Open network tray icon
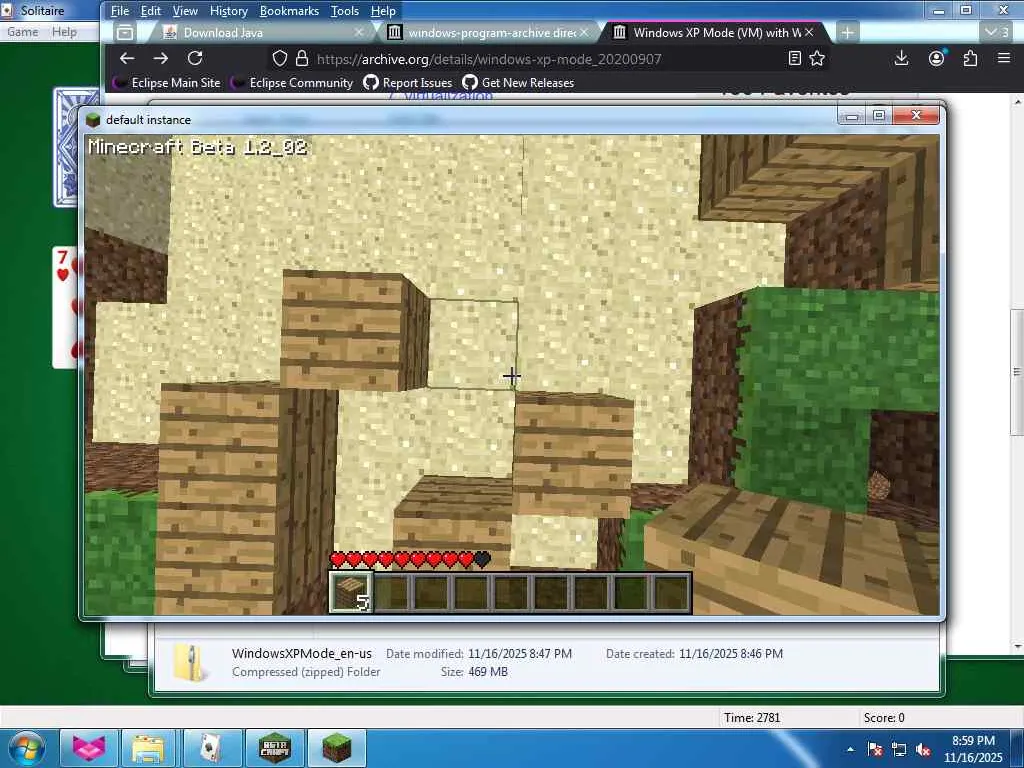The height and width of the screenshot is (768, 1024). (x=899, y=750)
